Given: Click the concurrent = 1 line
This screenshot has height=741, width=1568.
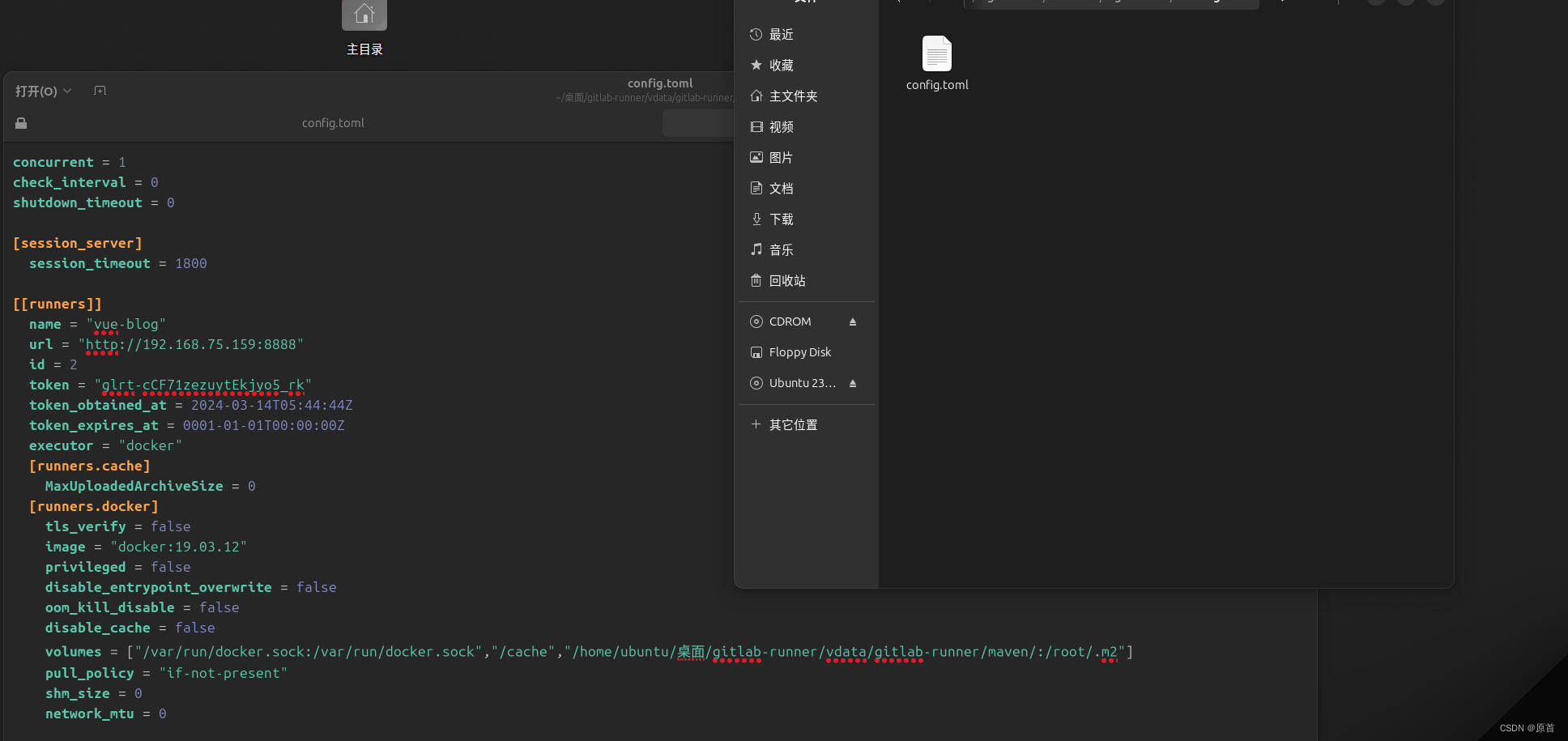Looking at the screenshot, I should click(70, 162).
